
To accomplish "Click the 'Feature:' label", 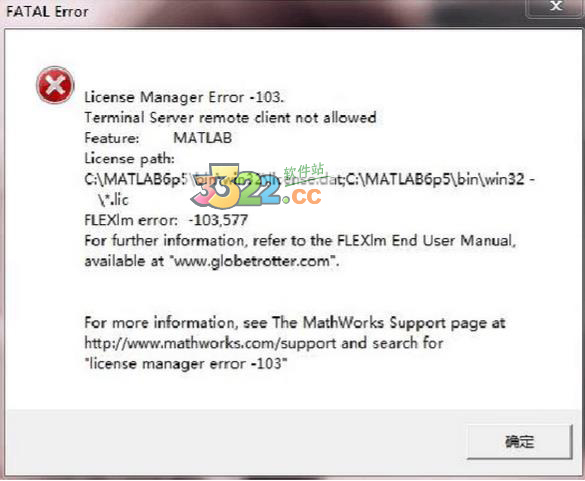I will [112, 138].
